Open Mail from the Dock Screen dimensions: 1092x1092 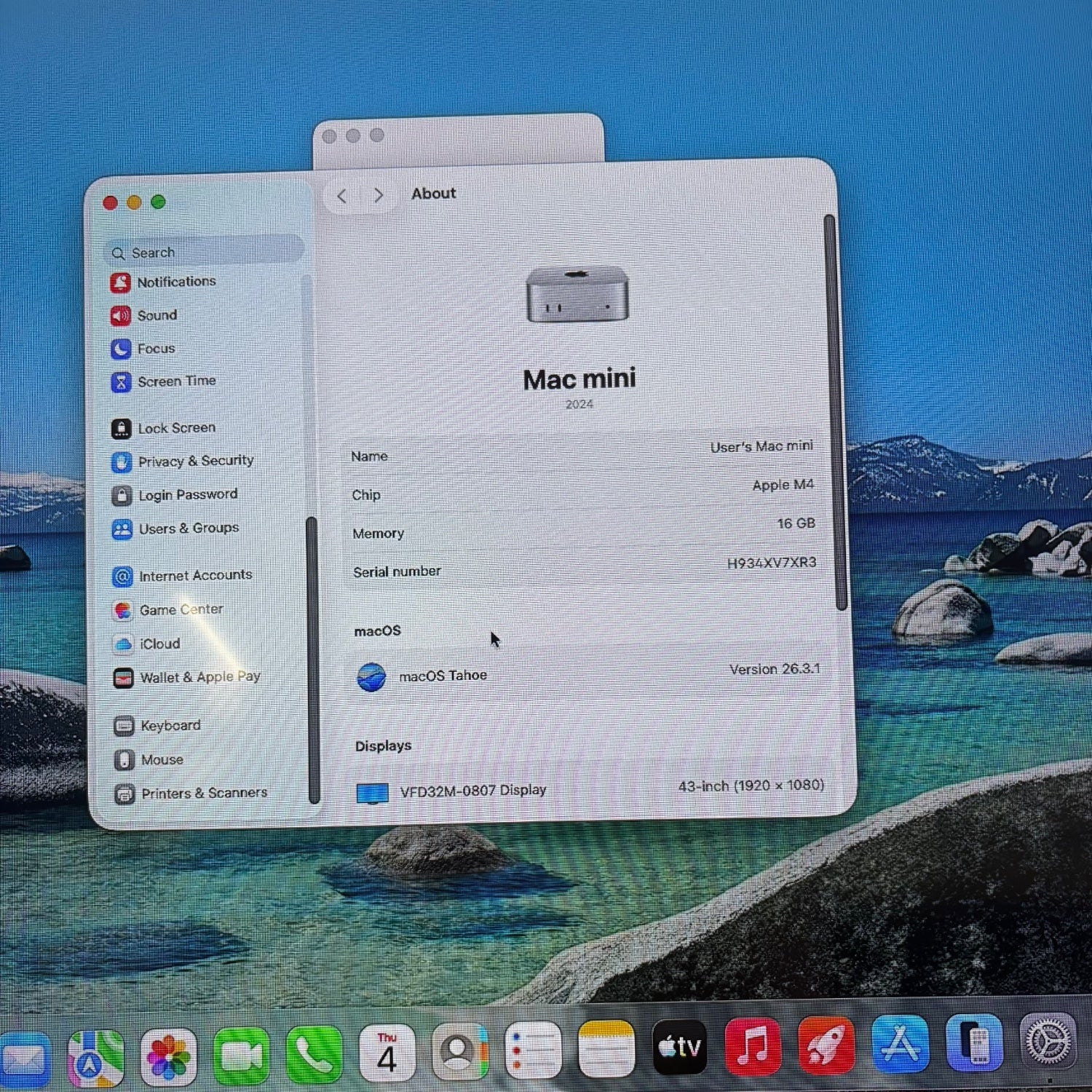(x=25, y=1061)
